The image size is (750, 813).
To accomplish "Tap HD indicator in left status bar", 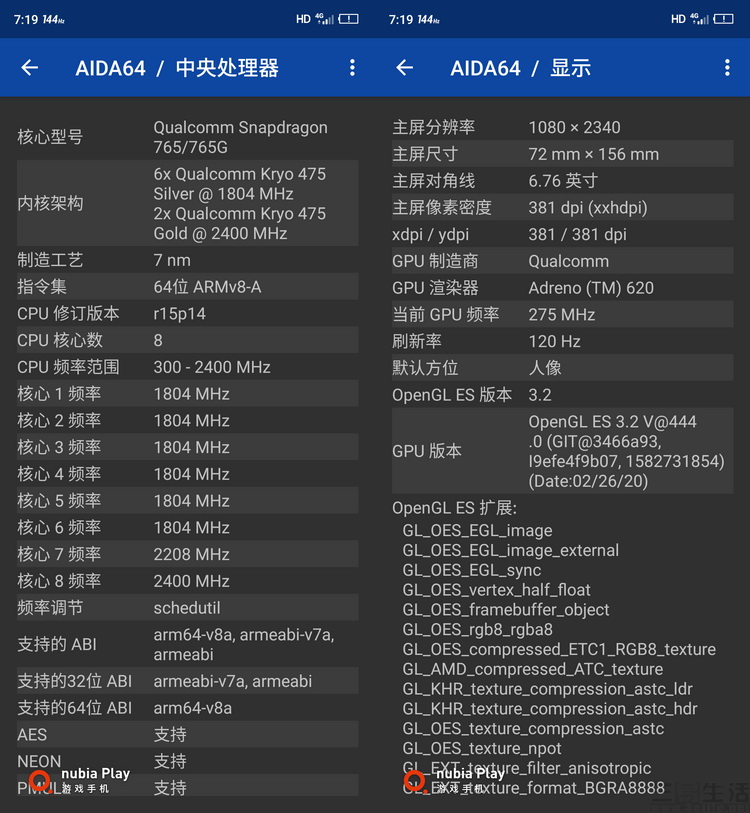I will pyautogui.click(x=303, y=19).
